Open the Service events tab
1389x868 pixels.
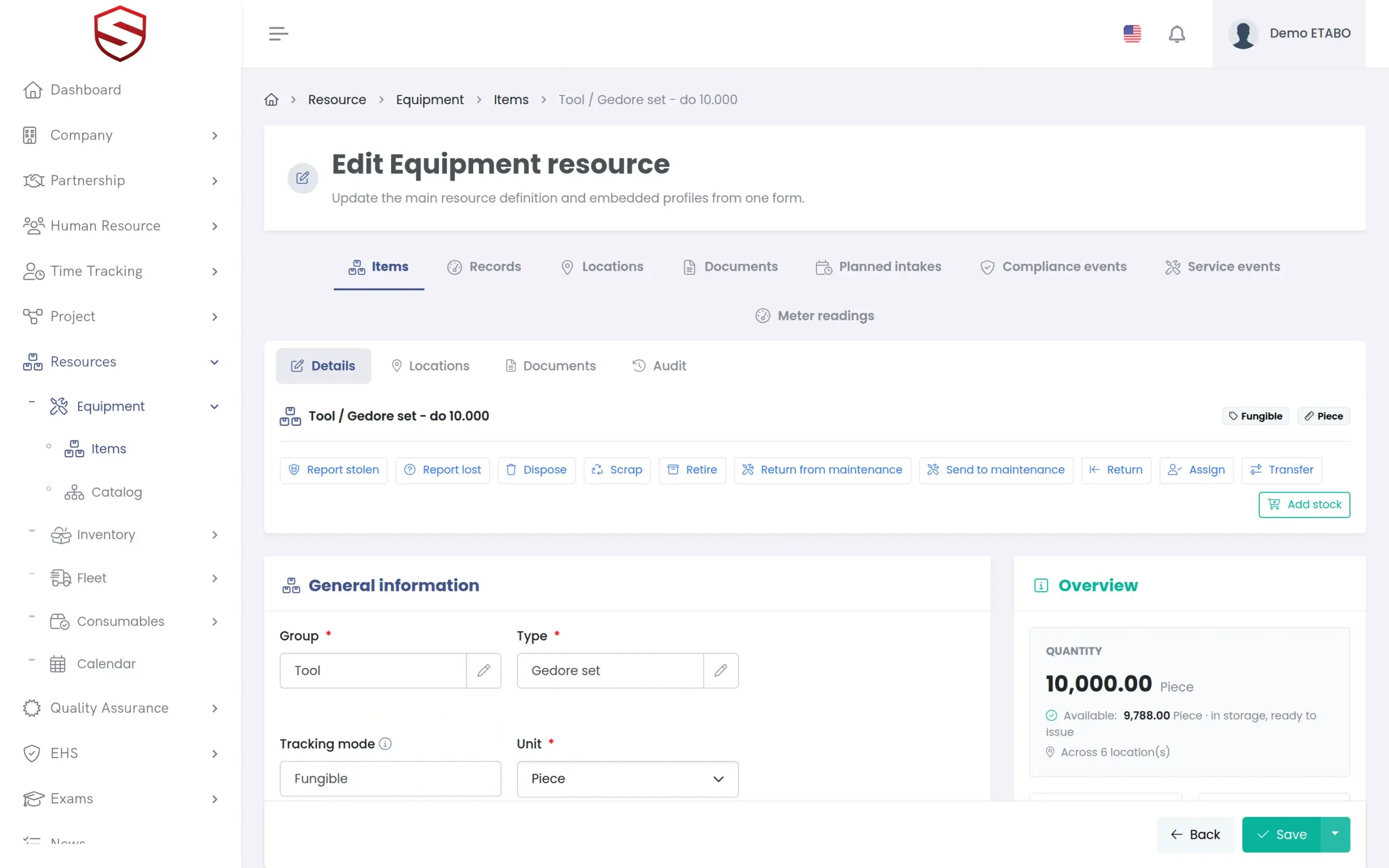tap(1222, 267)
